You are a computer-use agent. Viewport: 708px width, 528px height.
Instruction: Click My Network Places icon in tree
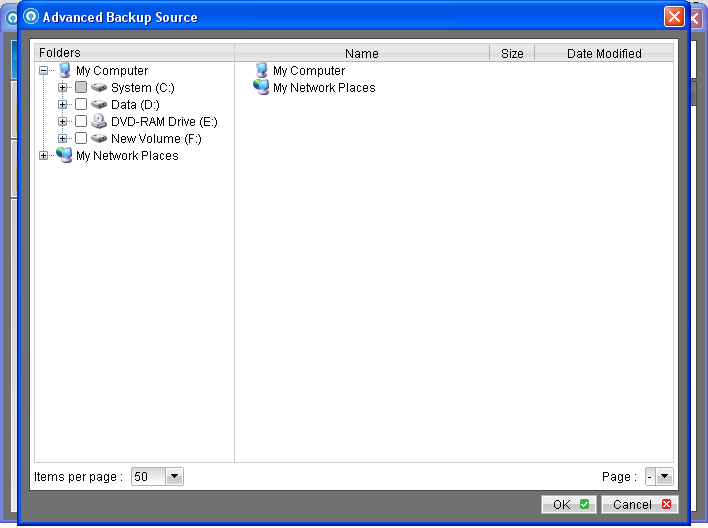pyautogui.click(x=65, y=155)
